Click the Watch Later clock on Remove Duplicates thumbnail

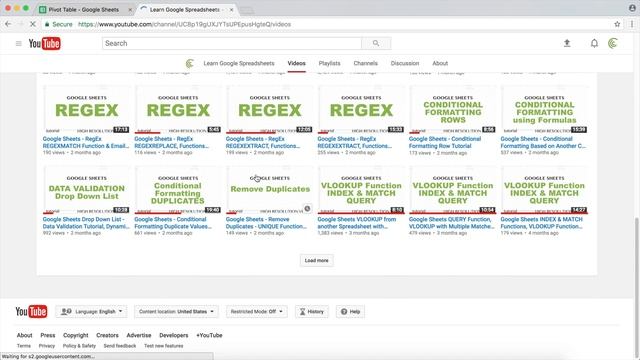click(x=307, y=209)
